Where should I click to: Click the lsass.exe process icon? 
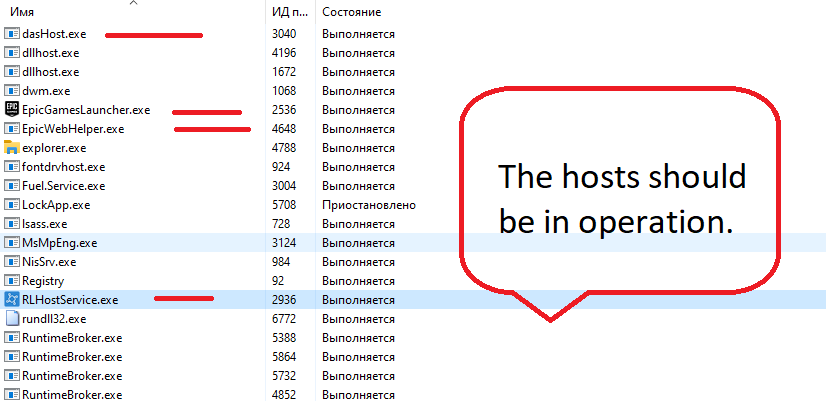coord(12,224)
